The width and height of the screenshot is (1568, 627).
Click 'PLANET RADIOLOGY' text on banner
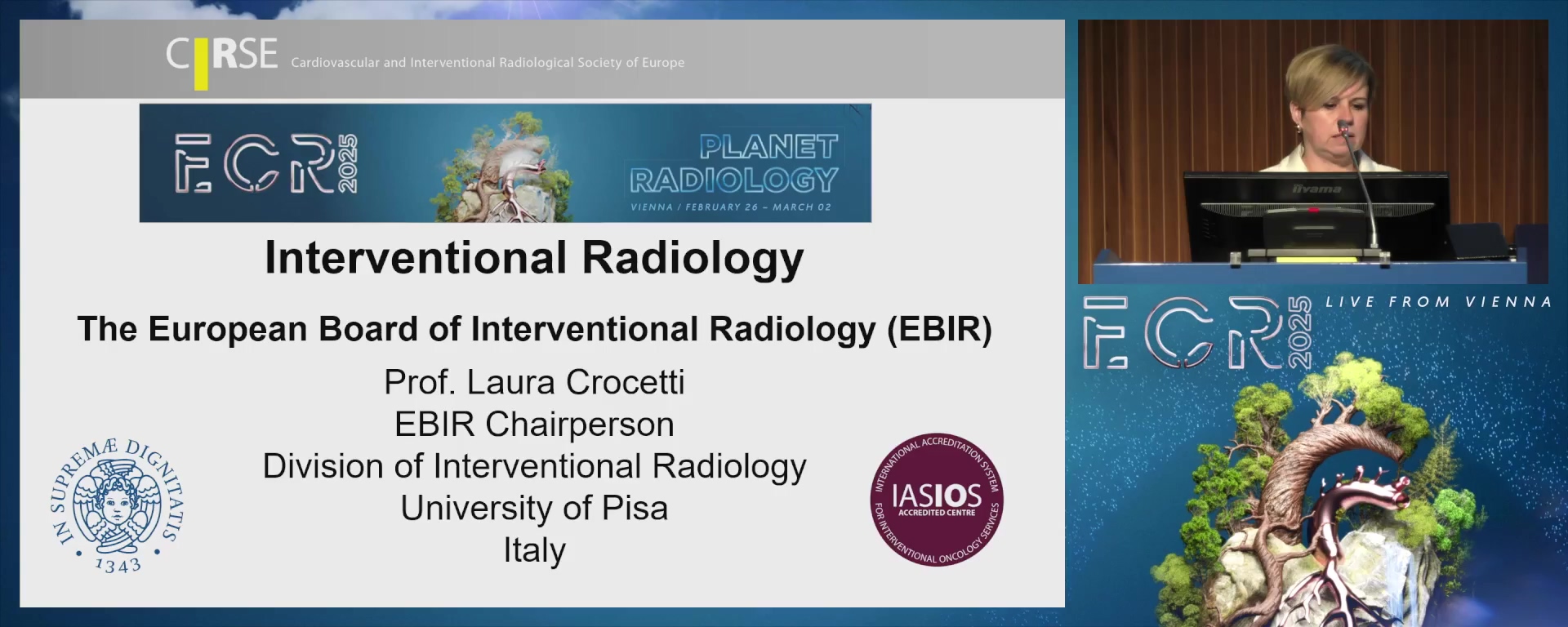[x=733, y=163]
